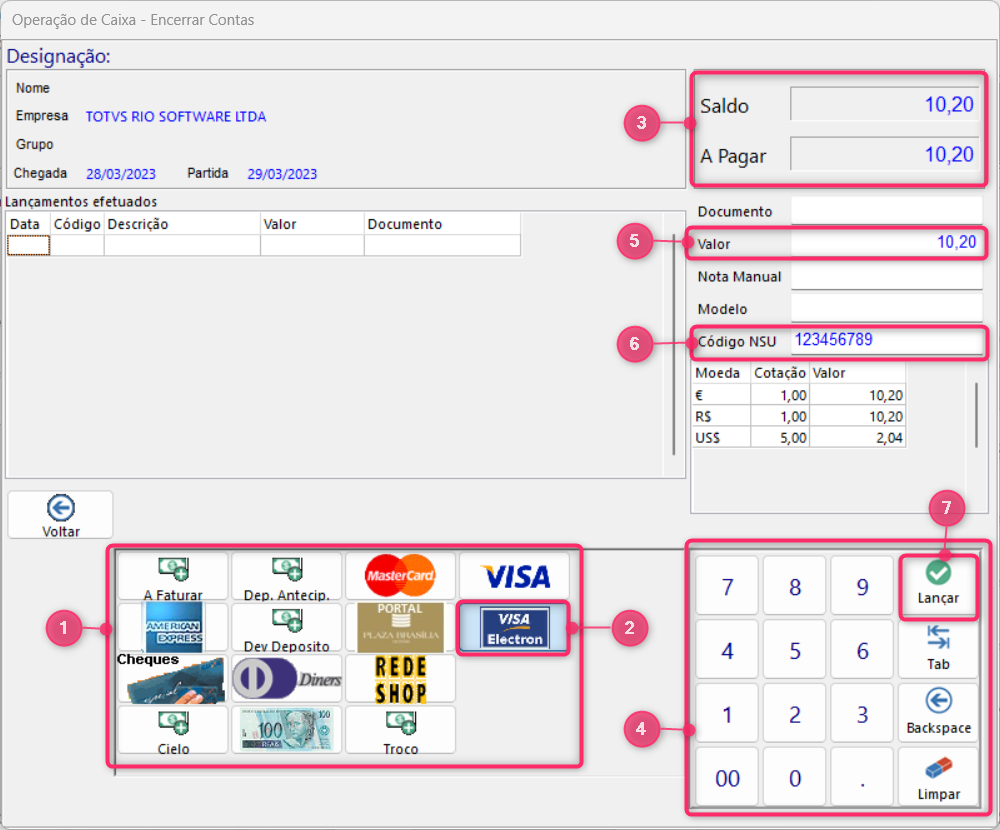Click company name TOTVS RIO SOFTWARE LTDA
The height and width of the screenshot is (830, 1000).
pos(176,117)
